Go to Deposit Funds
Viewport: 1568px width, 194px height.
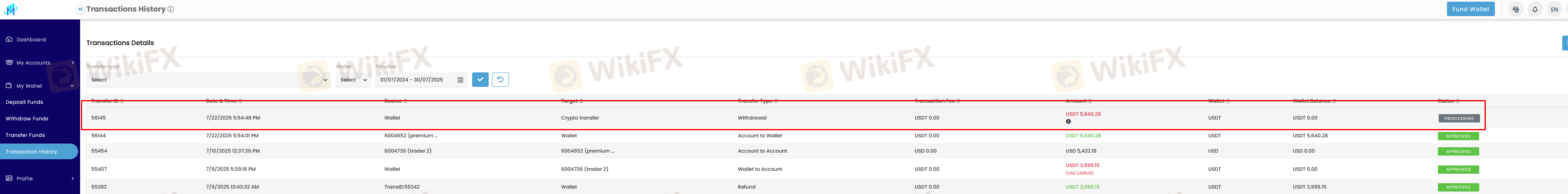click(24, 103)
